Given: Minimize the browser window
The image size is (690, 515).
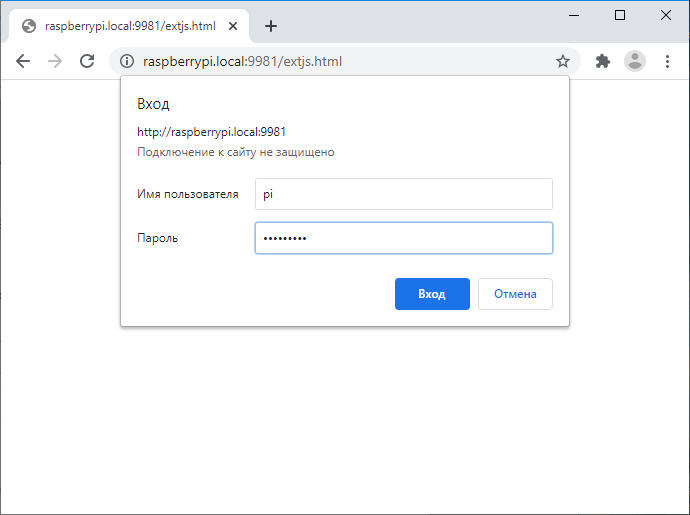Looking at the screenshot, I should point(574,15).
